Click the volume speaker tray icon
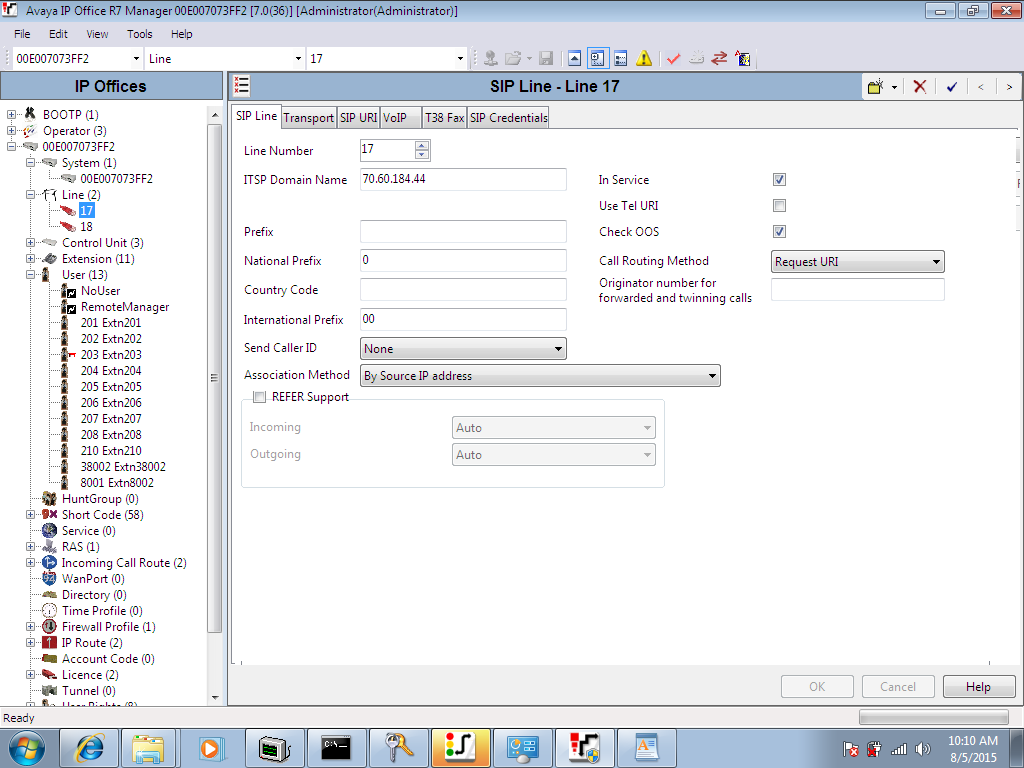Screen dimensions: 1024x768 click(923, 749)
